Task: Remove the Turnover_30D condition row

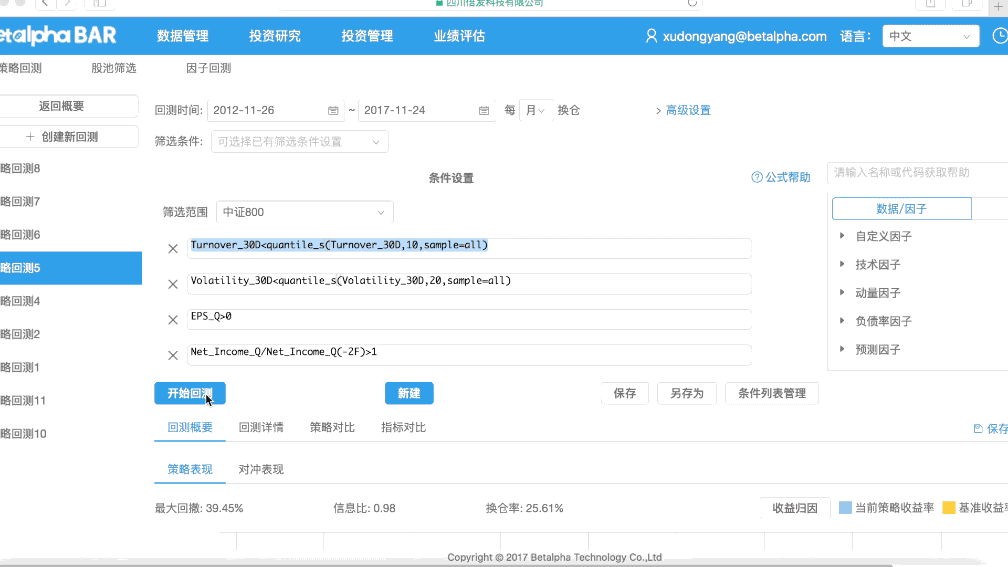Action: pos(173,249)
